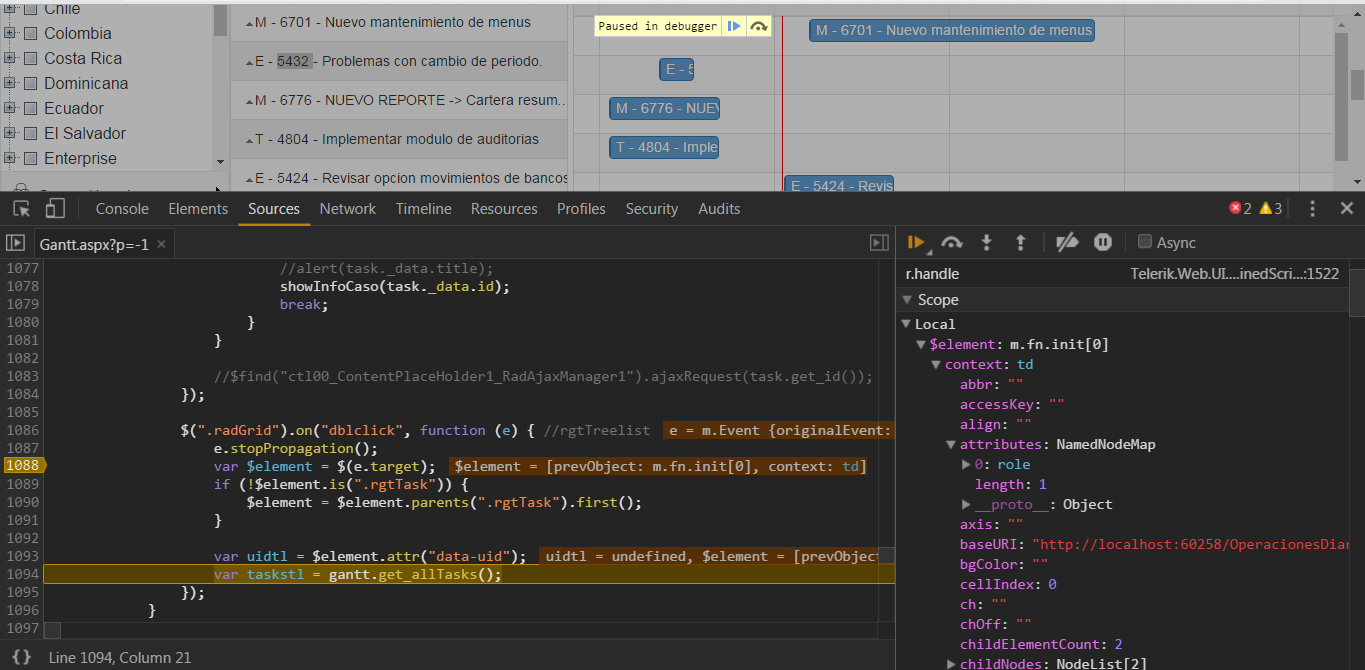Open DevTools more options menu
This screenshot has height=670, width=1365.
click(1313, 209)
